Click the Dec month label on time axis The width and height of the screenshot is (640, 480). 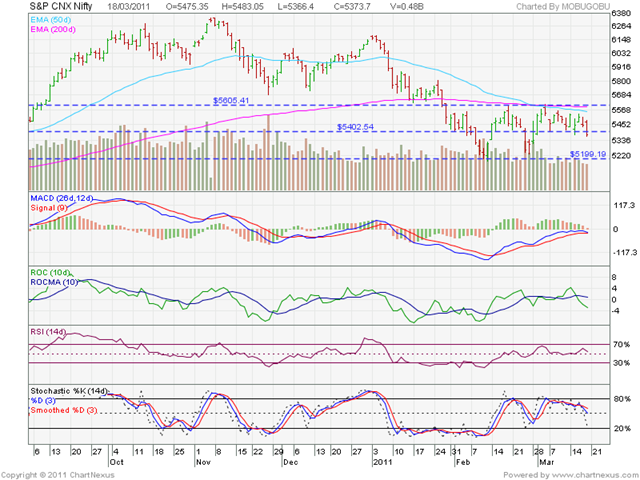pyautogui.click(x=291, y=462)
